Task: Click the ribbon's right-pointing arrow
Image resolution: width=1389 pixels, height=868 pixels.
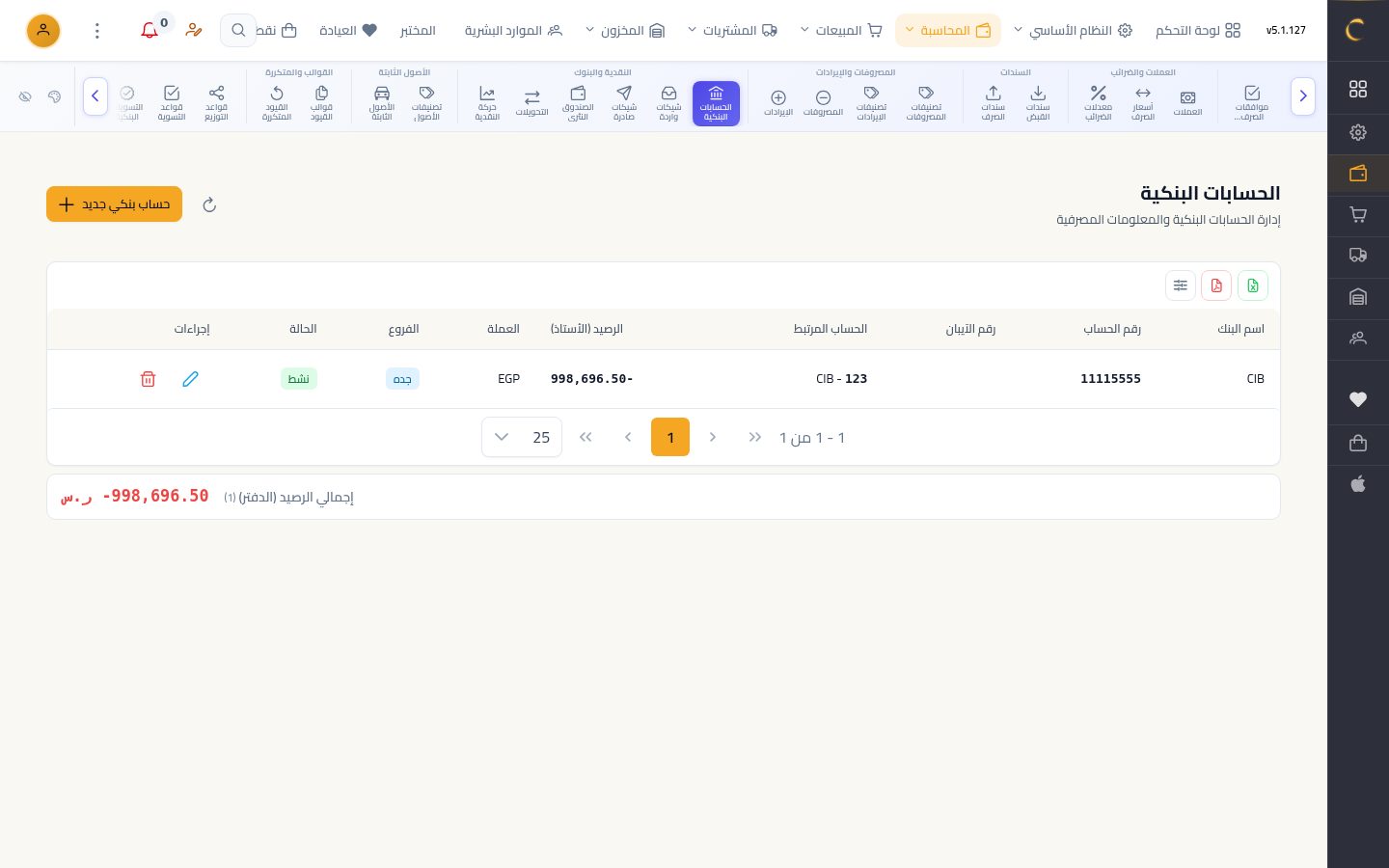Action: click(x=1303, y=96)
